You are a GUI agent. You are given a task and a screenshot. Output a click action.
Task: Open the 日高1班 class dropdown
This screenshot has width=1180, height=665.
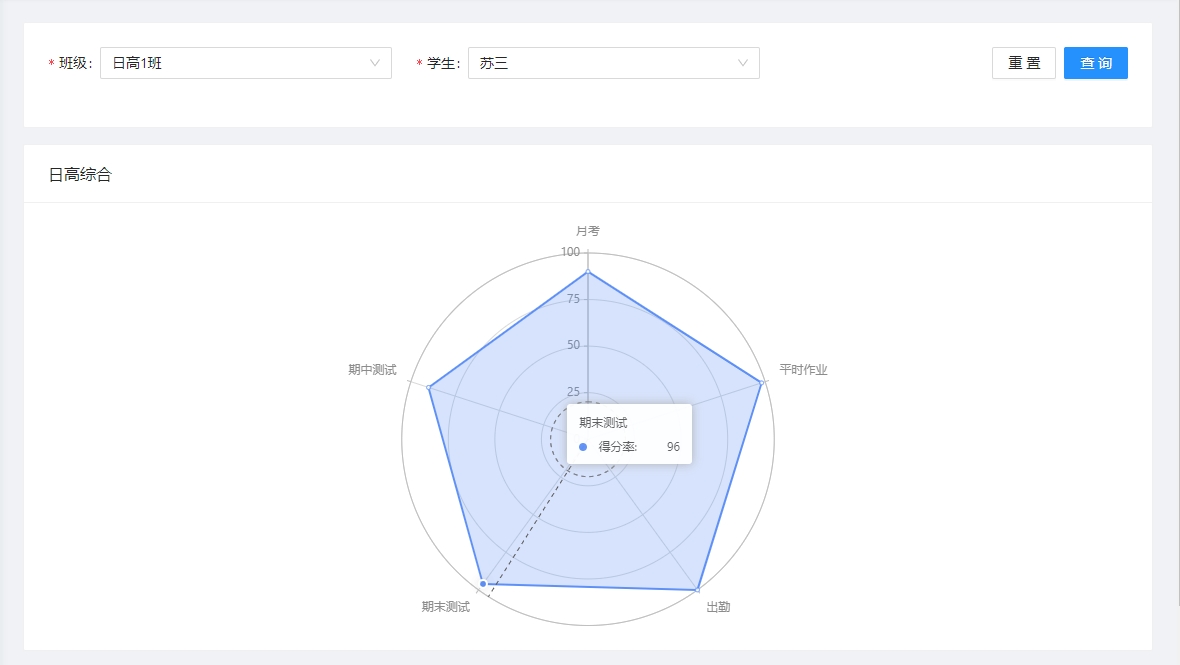pos(245,63)
